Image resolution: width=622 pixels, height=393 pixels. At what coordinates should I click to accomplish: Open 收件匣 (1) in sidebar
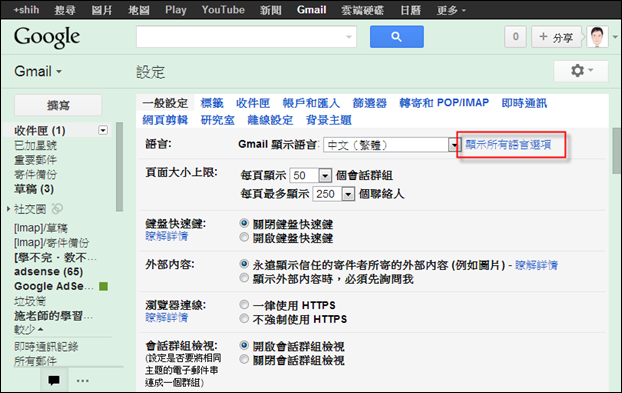[x=40, y=130]
